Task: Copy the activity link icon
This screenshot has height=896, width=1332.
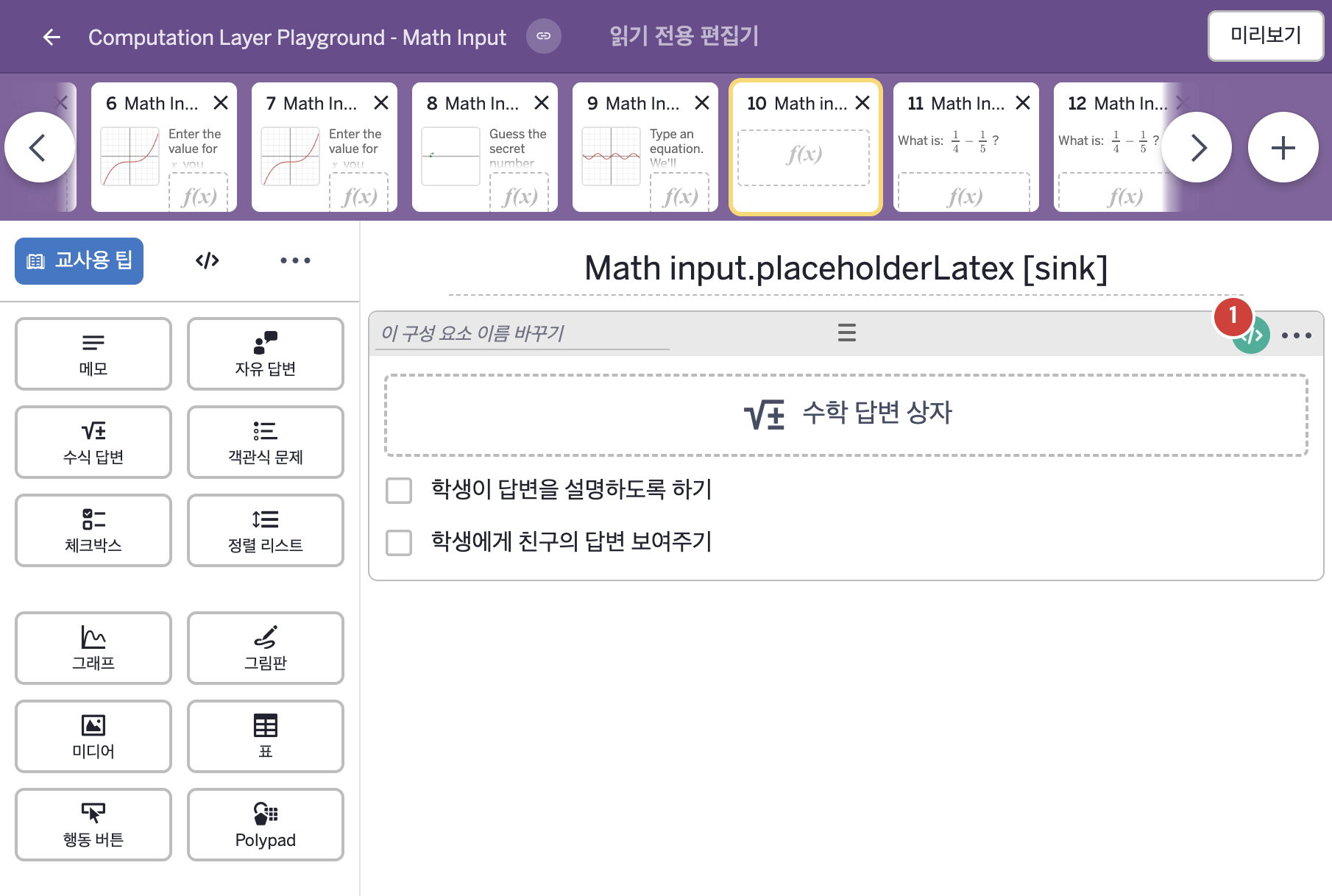Action: click(544, 36)
